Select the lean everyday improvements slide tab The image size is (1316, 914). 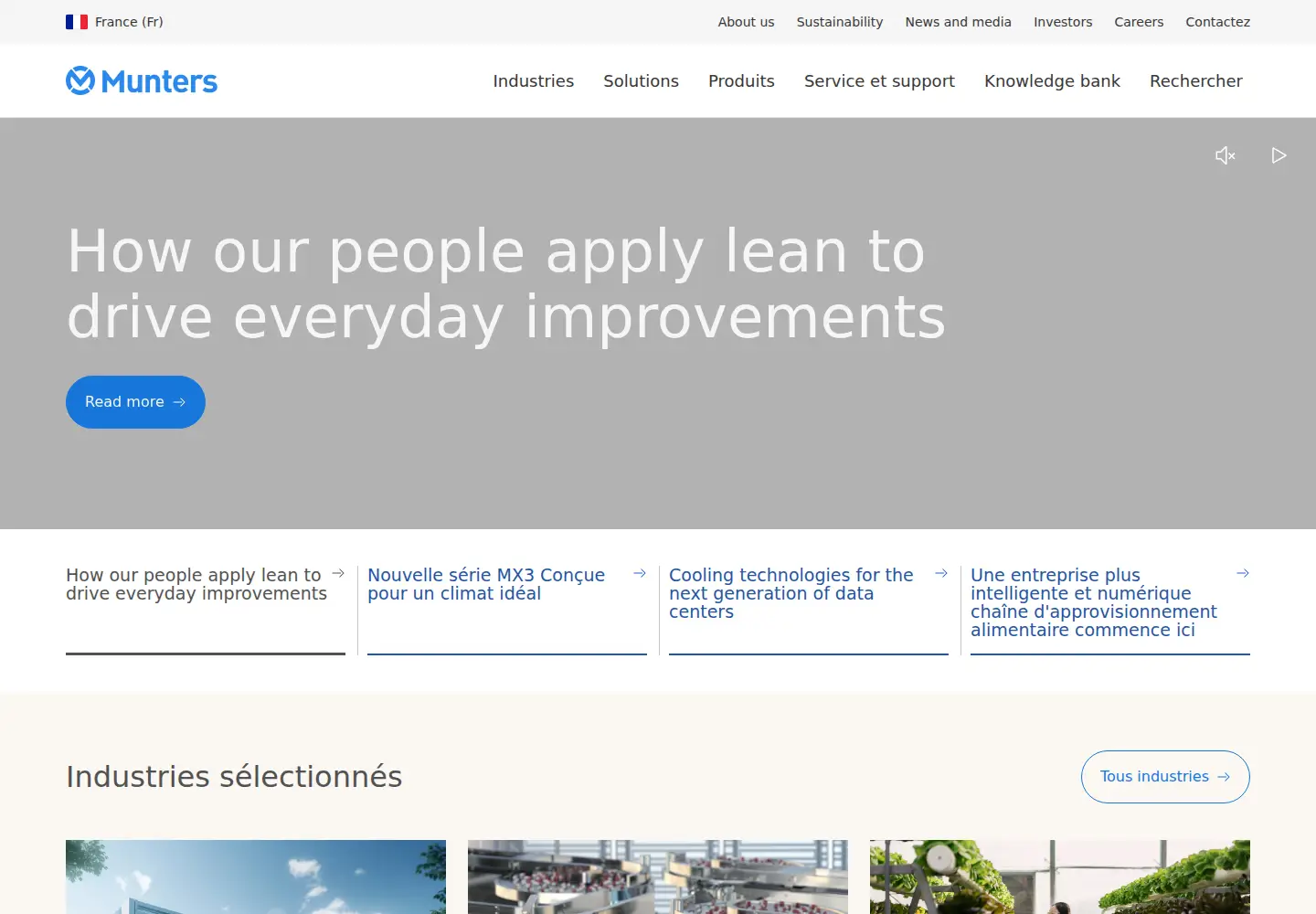pos(206,610)
